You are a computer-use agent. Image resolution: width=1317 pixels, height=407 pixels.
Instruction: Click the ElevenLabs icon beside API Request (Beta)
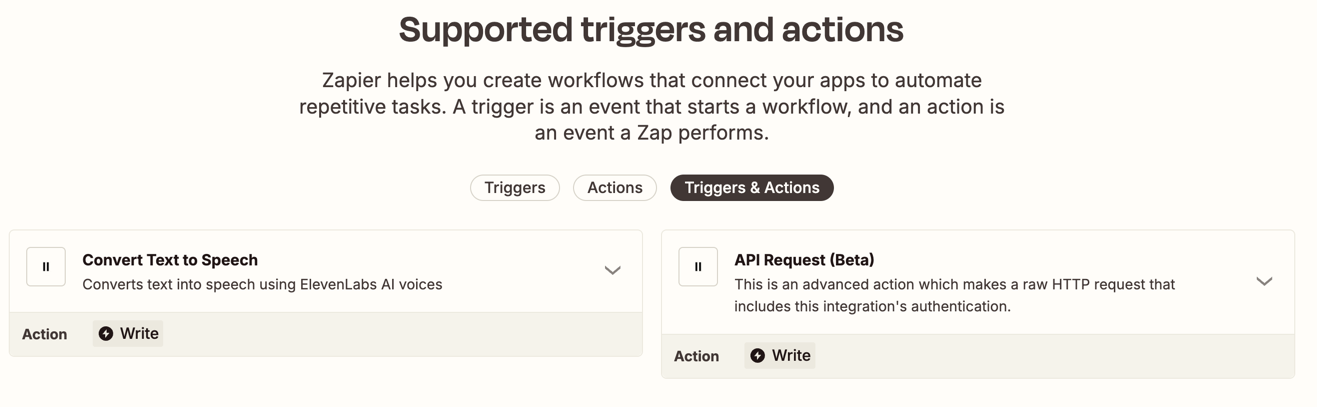tap(698, 267)
